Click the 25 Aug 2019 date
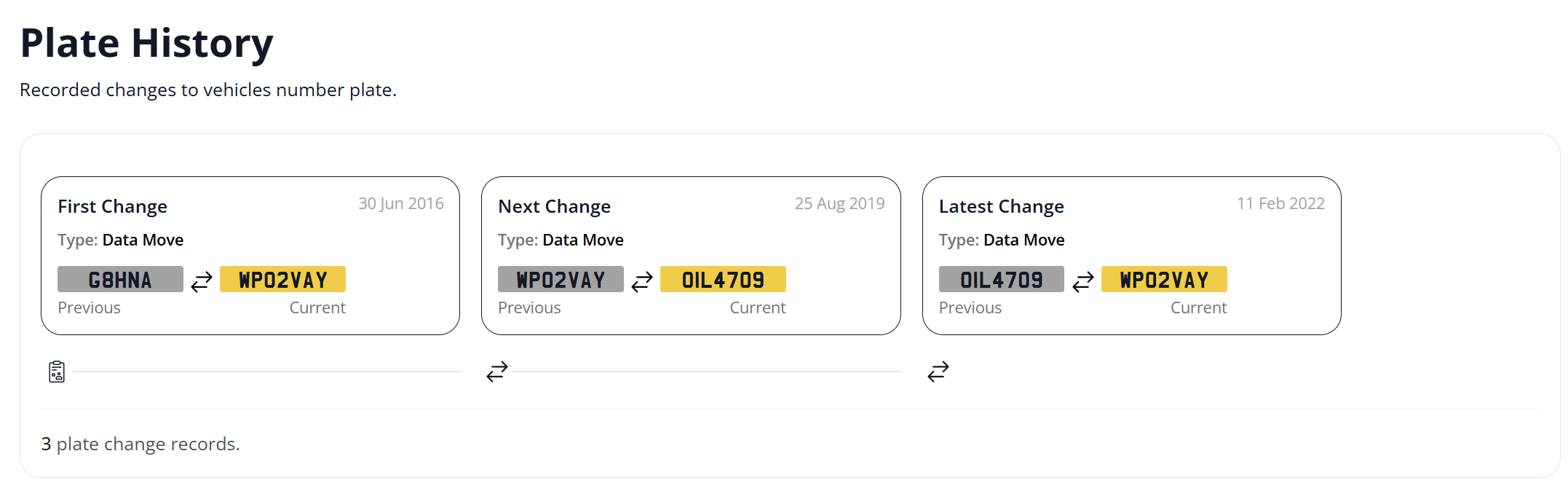This screenshot has width=1568, height=494. point(840,203)
